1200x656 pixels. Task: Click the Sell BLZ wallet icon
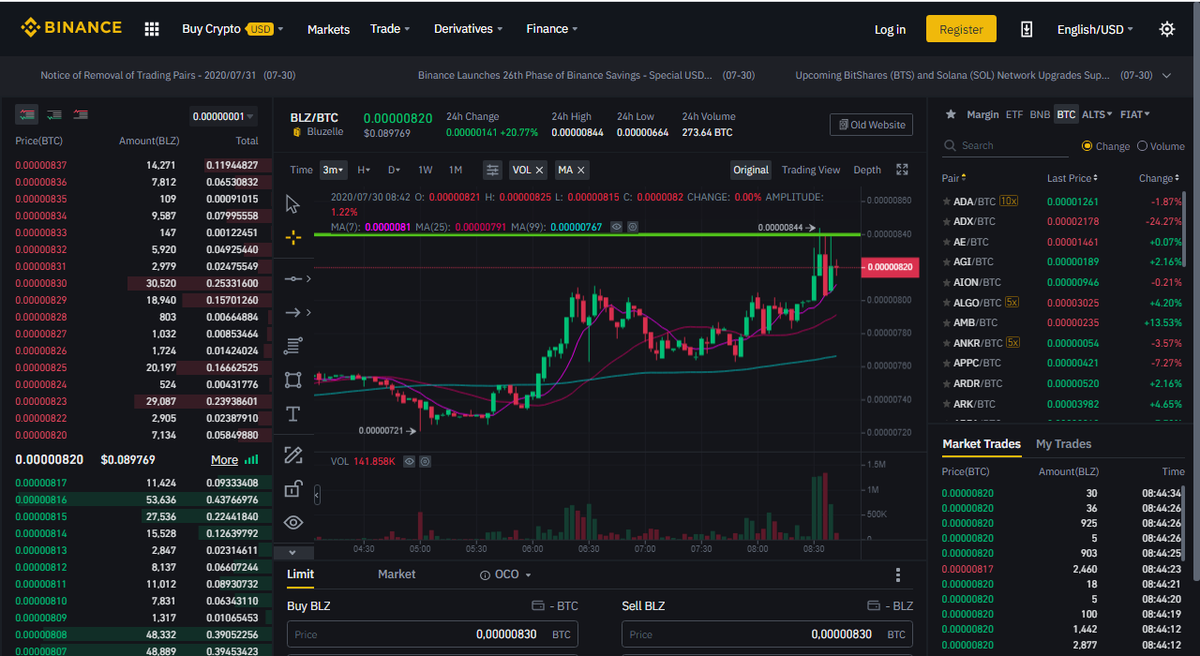873,606
